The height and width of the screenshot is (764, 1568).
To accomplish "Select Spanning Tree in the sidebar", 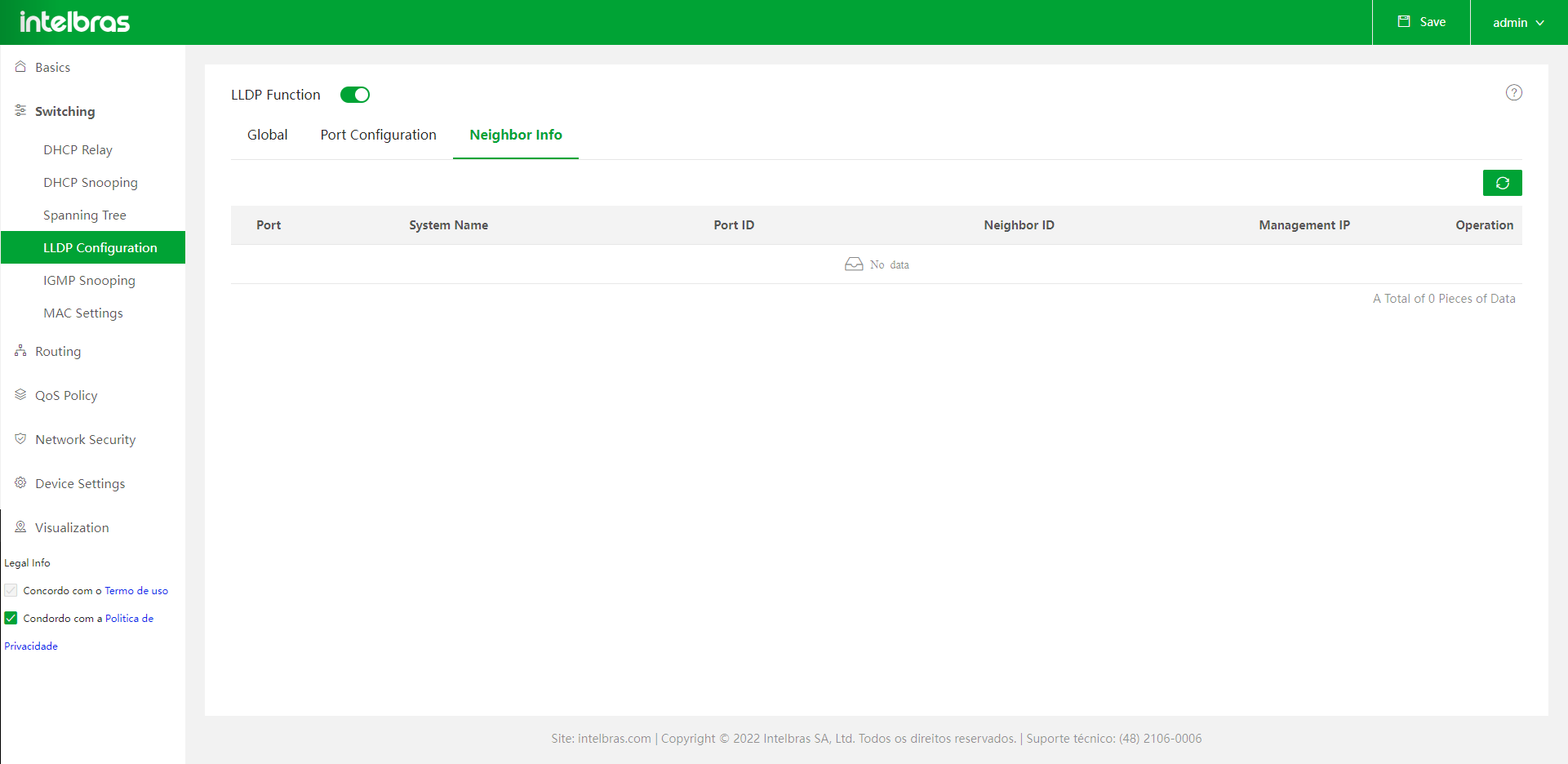I will pos(85,215).
